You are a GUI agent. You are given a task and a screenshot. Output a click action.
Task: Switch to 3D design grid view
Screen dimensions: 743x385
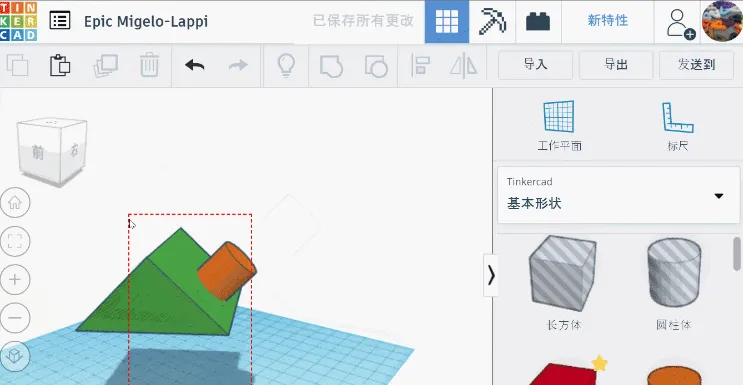(x=447, y=21)
